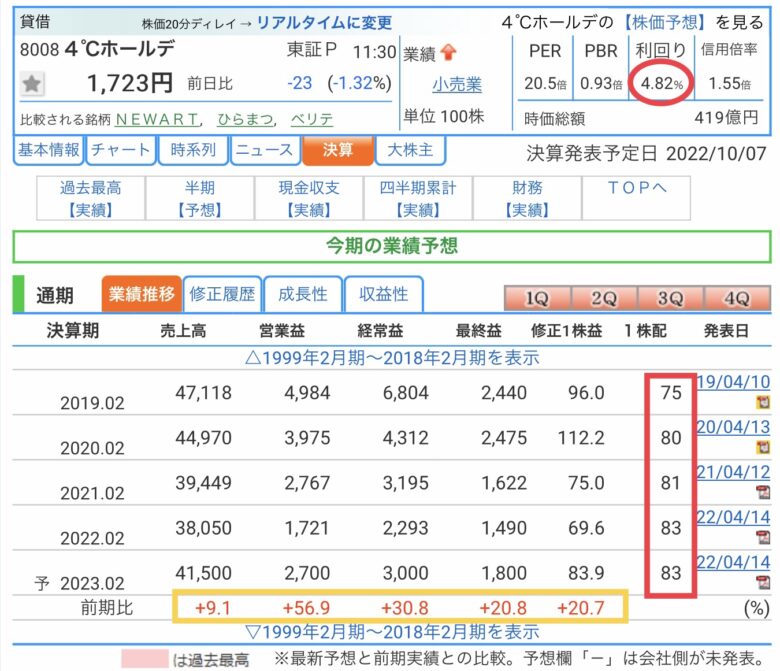Image resolution: width=780 pixels, height=671 pixels.
Task: Select the 業績推移 sub-tab
Action: [142, 294]
